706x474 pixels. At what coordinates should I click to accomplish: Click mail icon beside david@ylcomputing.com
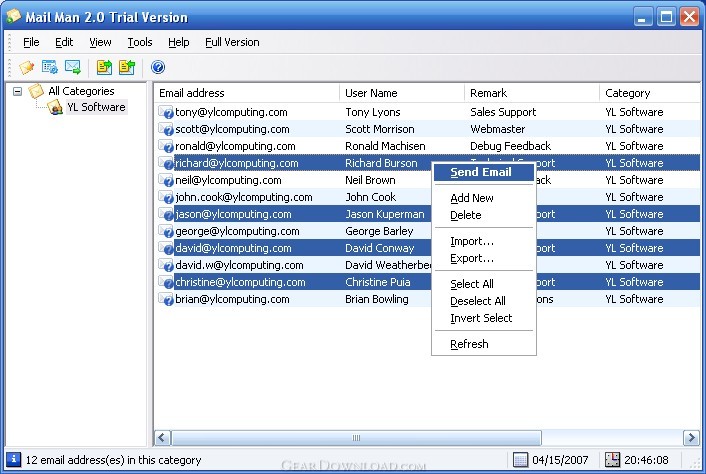[166, 248]
